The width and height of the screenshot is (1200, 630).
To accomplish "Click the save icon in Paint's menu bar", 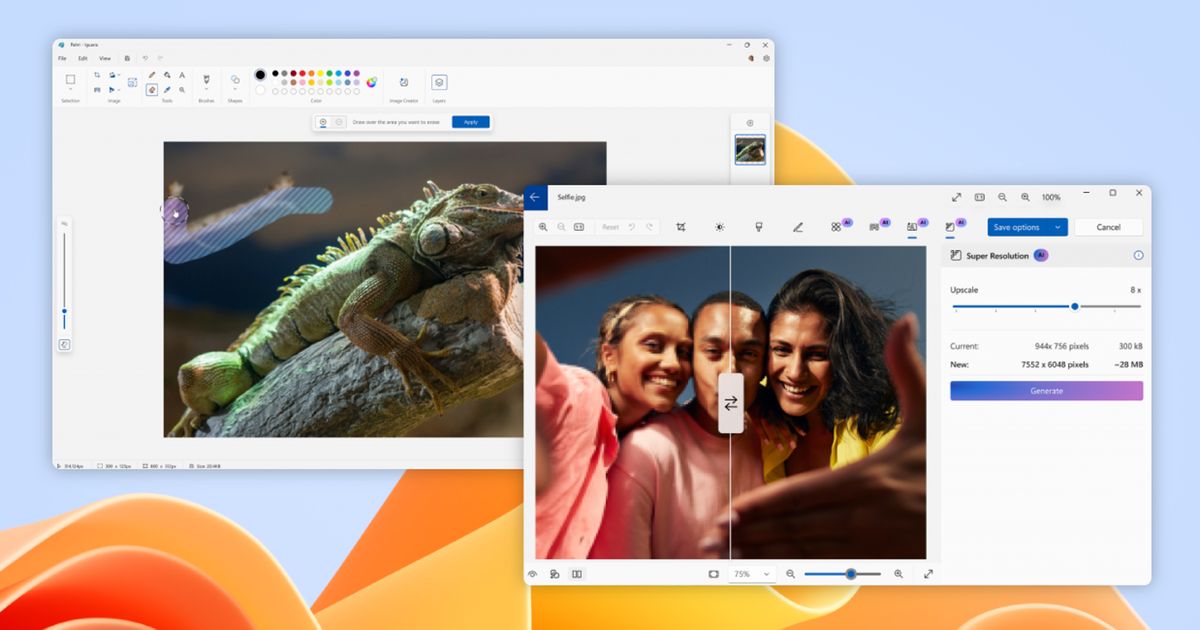I will click(127, 58).
